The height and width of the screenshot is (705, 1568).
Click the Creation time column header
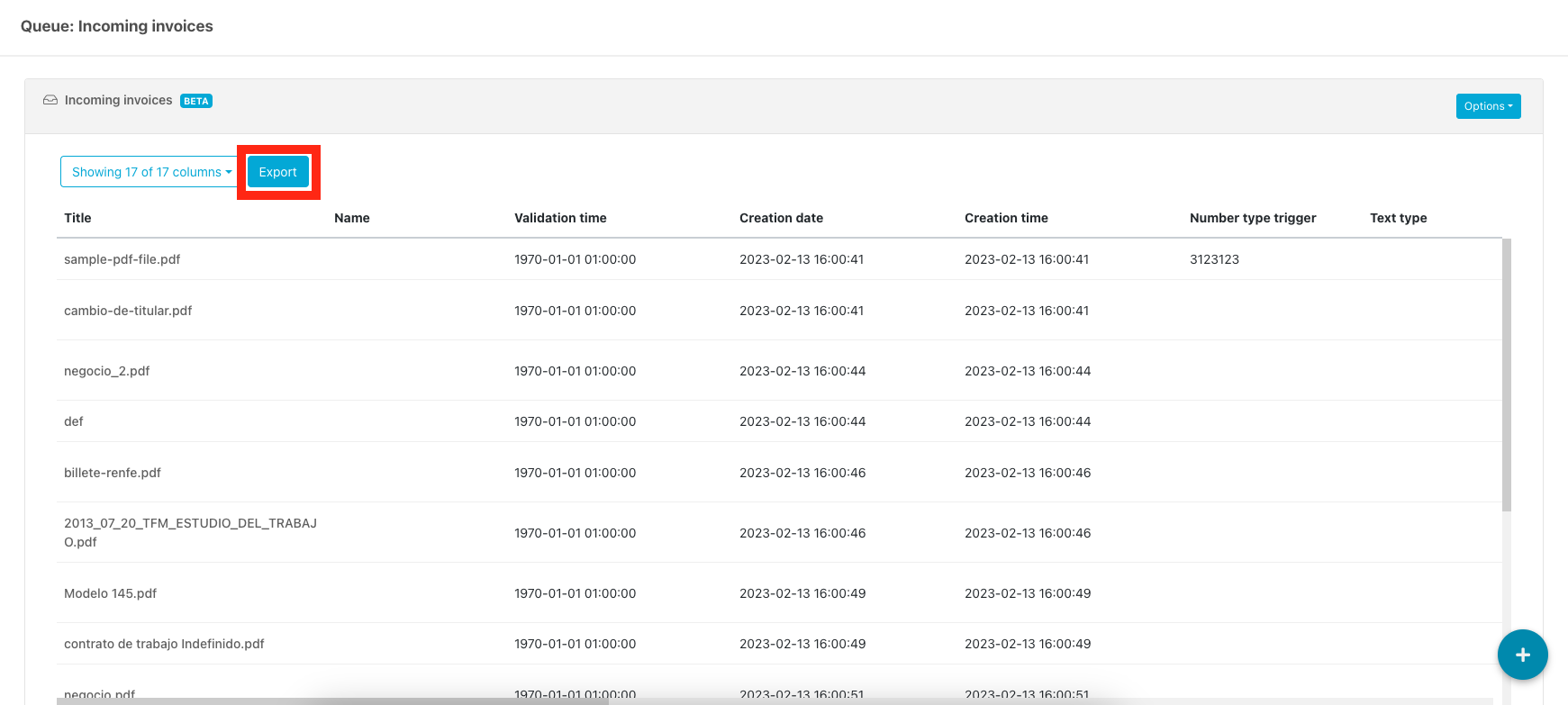[1006, 218]
